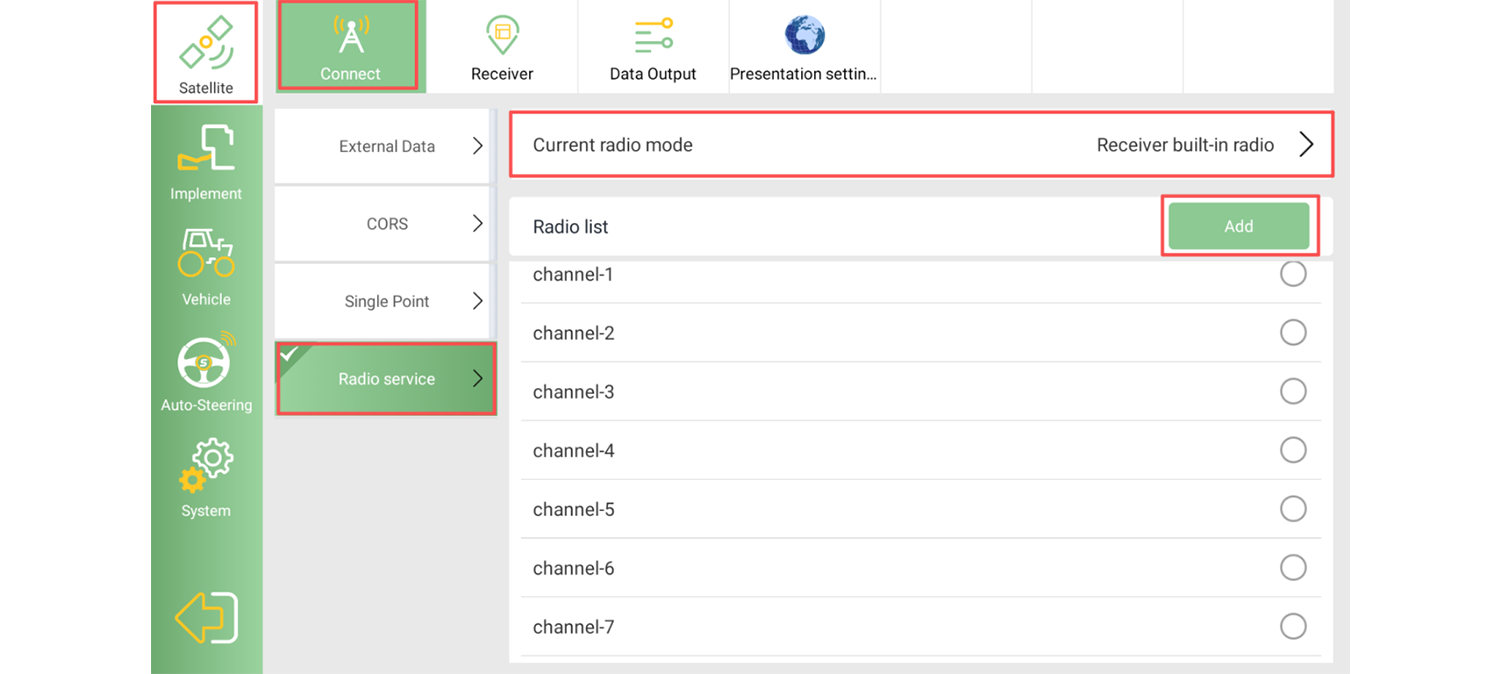Screen dimensions: 1500x674
Task: Select the Radio service menu item
Action: coord(385,379)
